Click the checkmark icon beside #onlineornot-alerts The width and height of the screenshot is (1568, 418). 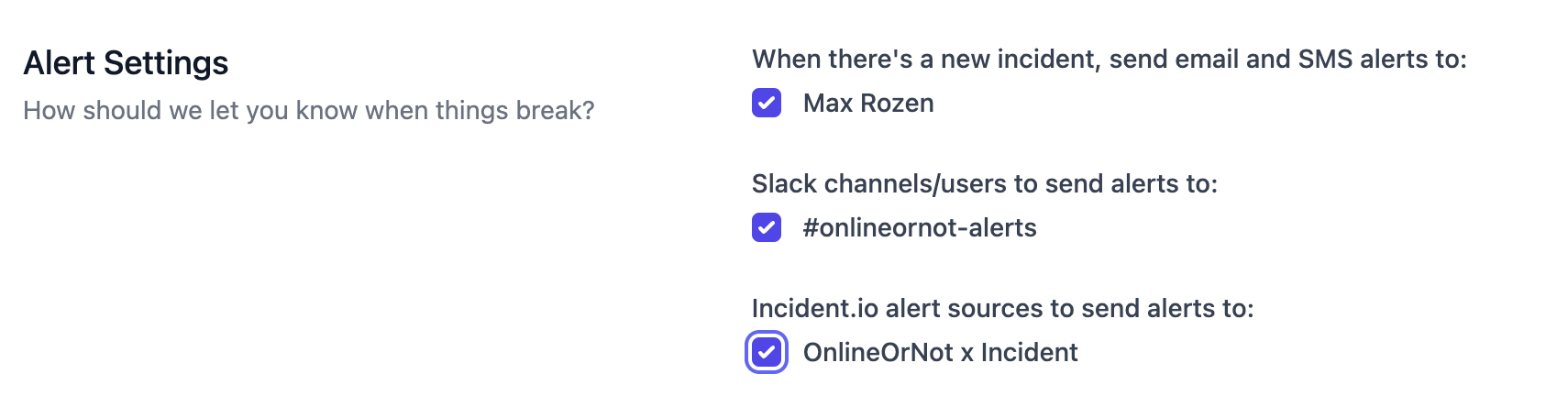[767, 227]
